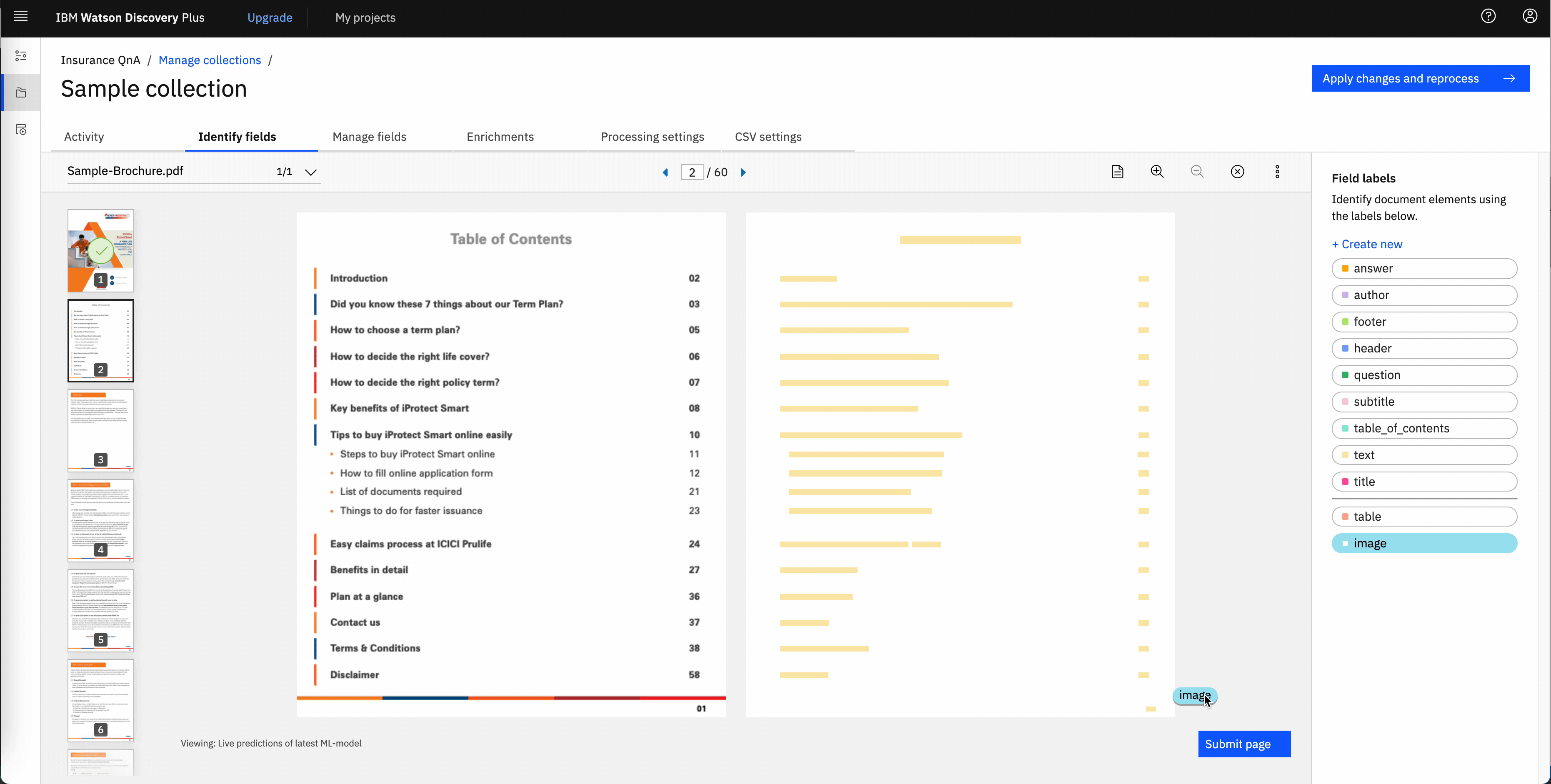The height and width of the screenshot is (784, 1551).
Task: Click the help question mark icon
Action: coord(1488,16)
